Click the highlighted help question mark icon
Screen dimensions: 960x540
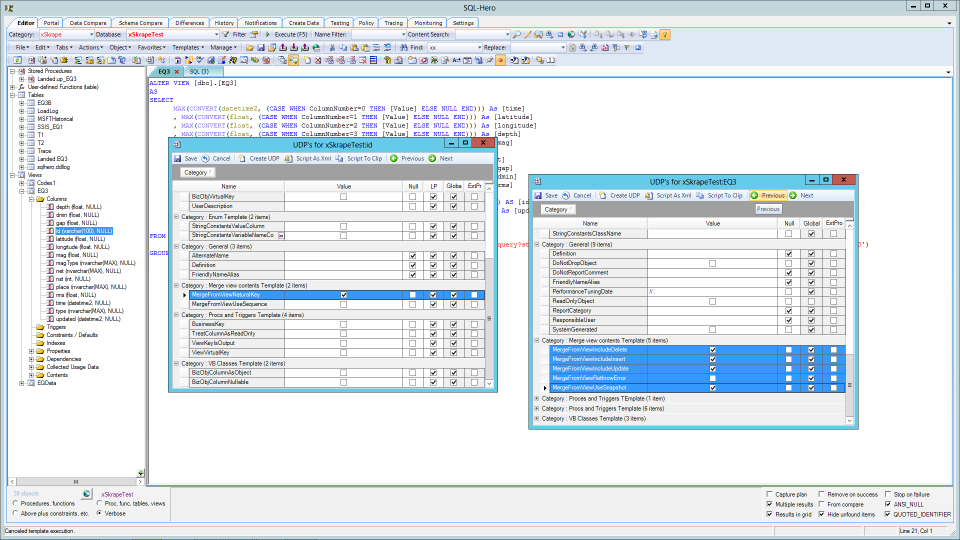[x=665, y=34]
